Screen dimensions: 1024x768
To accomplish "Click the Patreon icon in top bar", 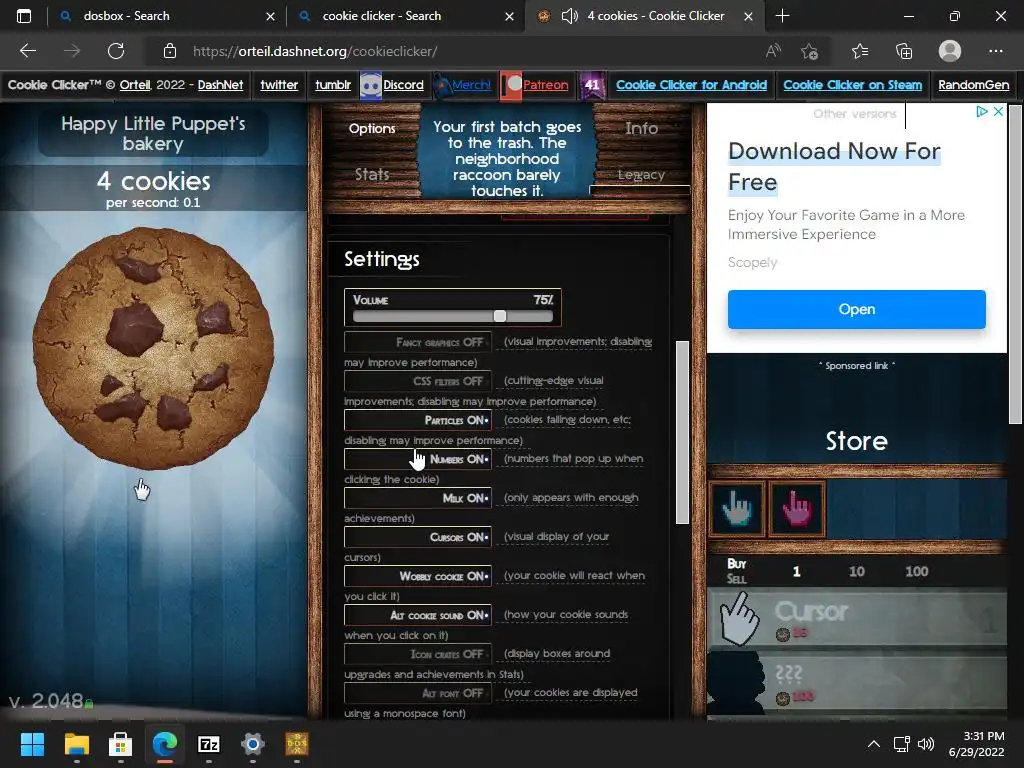I will tap(511, 85).
